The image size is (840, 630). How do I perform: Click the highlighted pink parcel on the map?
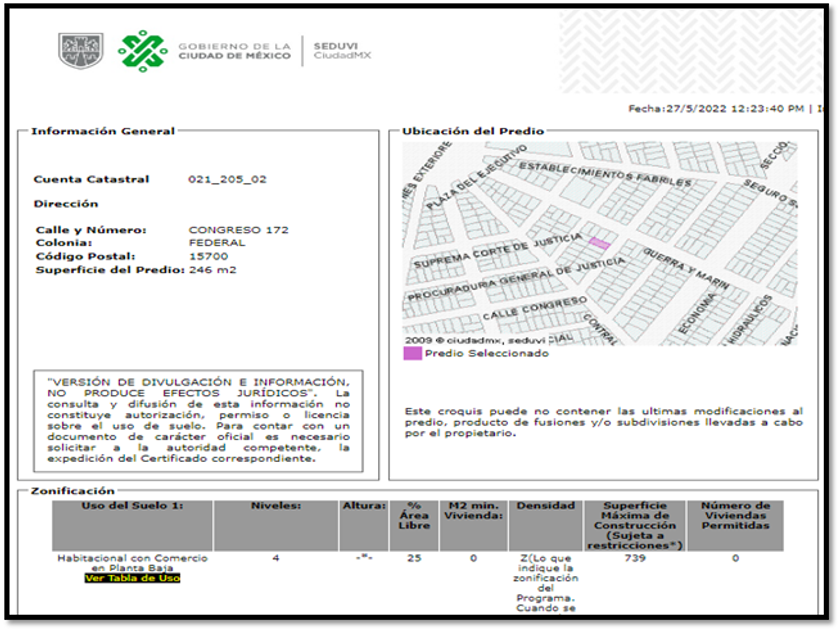(x=599, y=244)
